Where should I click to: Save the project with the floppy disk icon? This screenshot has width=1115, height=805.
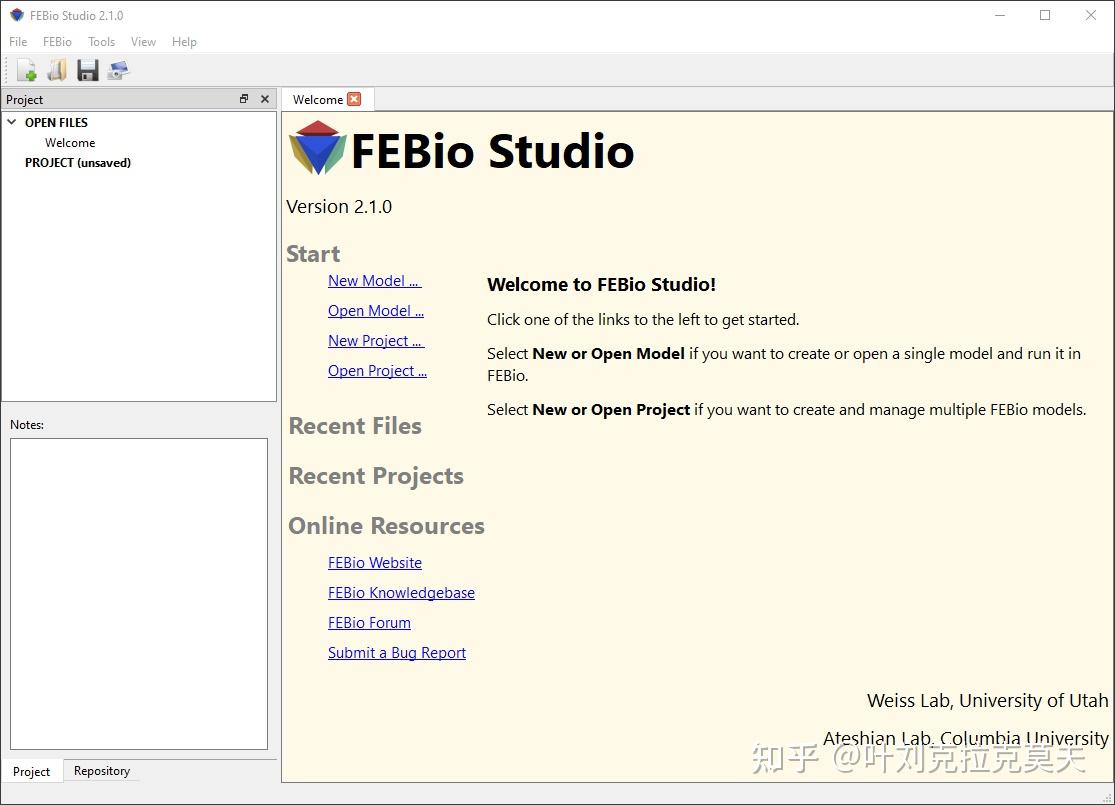click(87, 69)
